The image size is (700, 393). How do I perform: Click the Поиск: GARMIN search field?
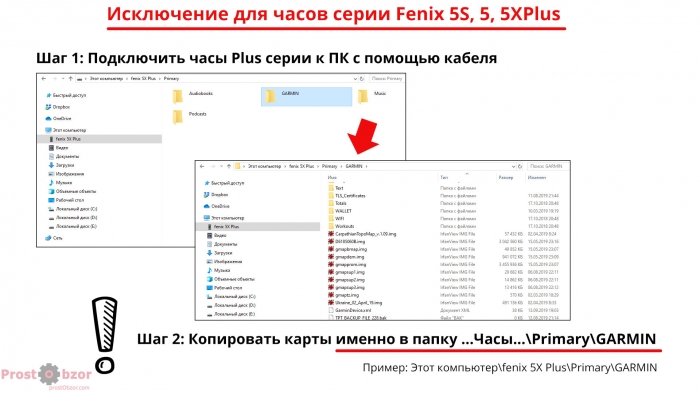point(548,166)
